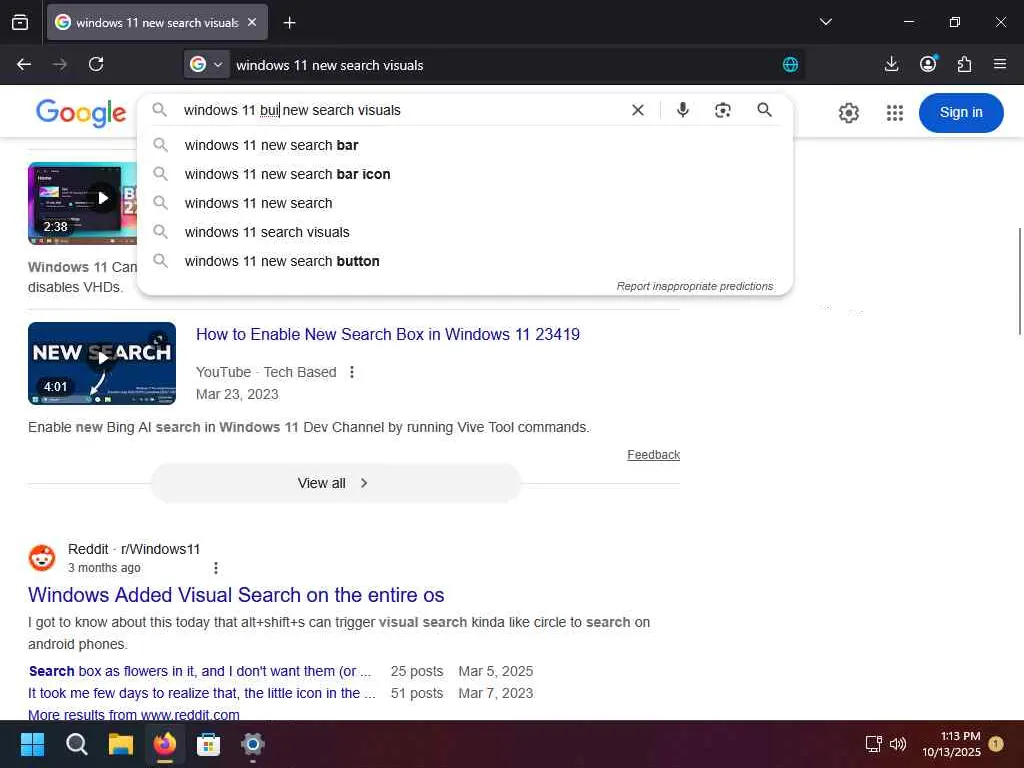Open 'It took me few days to realize' sublink
Viewport: 1024px width, 768px height.
[x=202, y=693]
